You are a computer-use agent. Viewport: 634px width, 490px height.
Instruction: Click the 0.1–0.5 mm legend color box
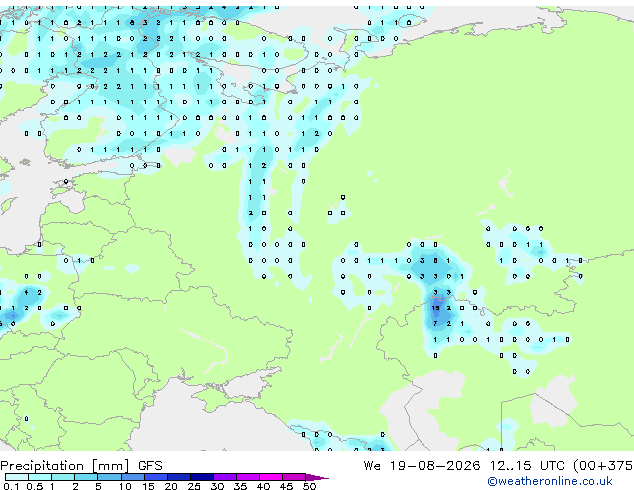tap(17, 477)
